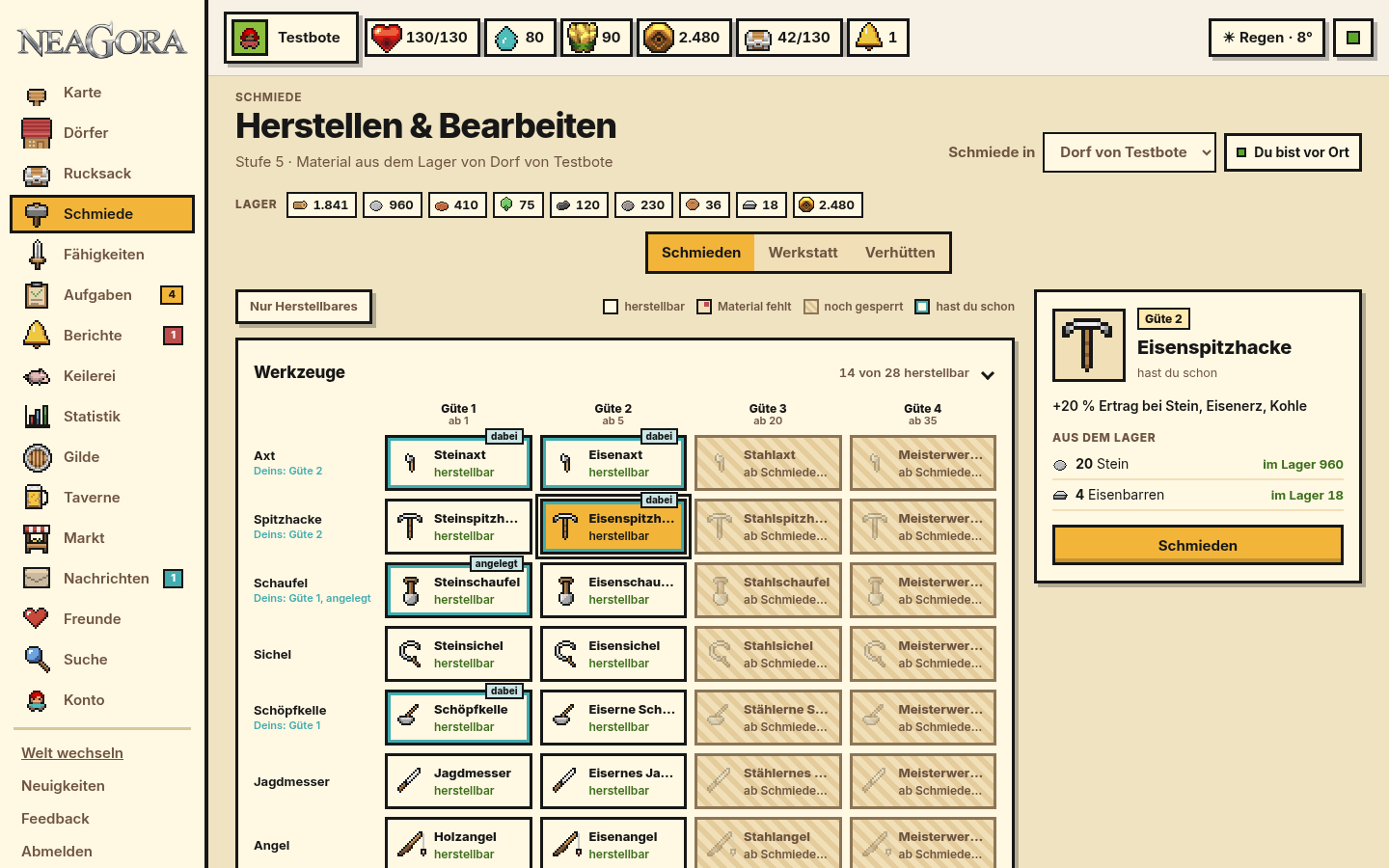Click the Abmelden link

click(57, 852)
